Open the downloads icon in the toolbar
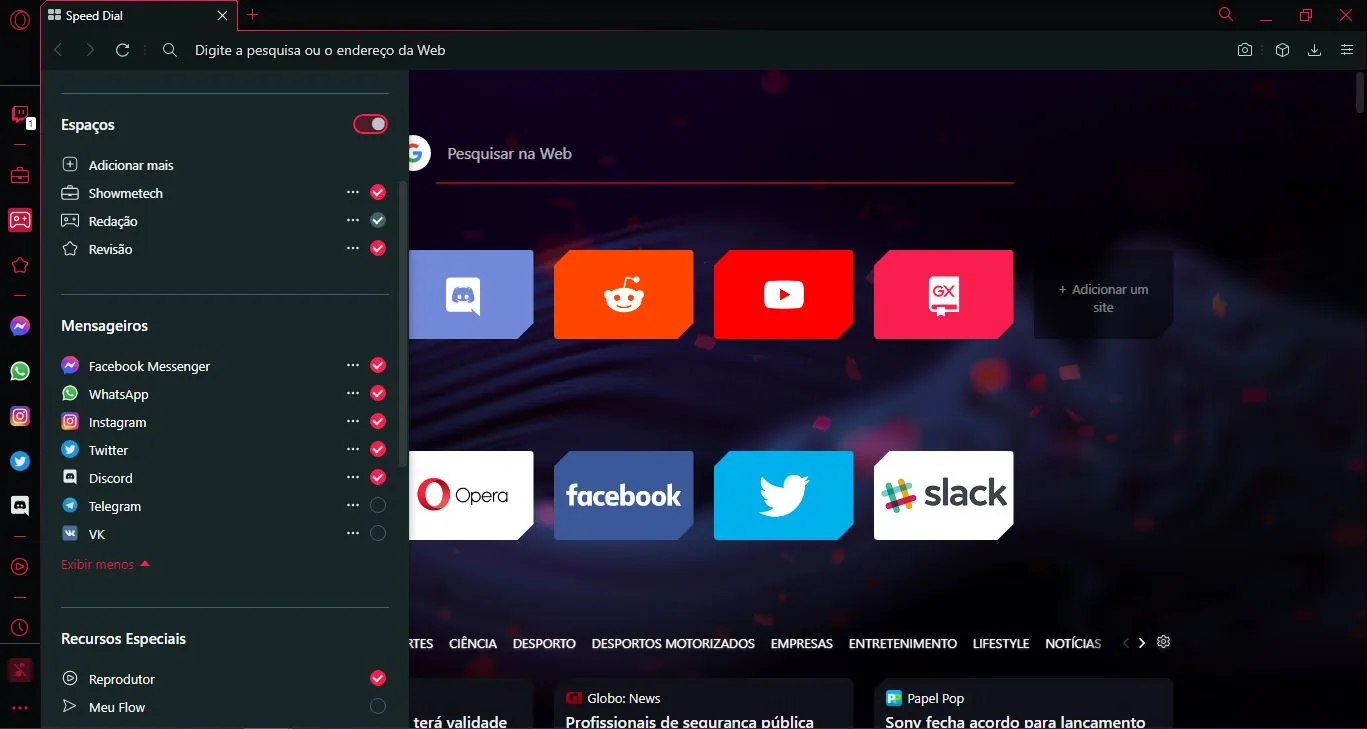The width and height of the screenshot is (1367, 729). point(1315,50)
